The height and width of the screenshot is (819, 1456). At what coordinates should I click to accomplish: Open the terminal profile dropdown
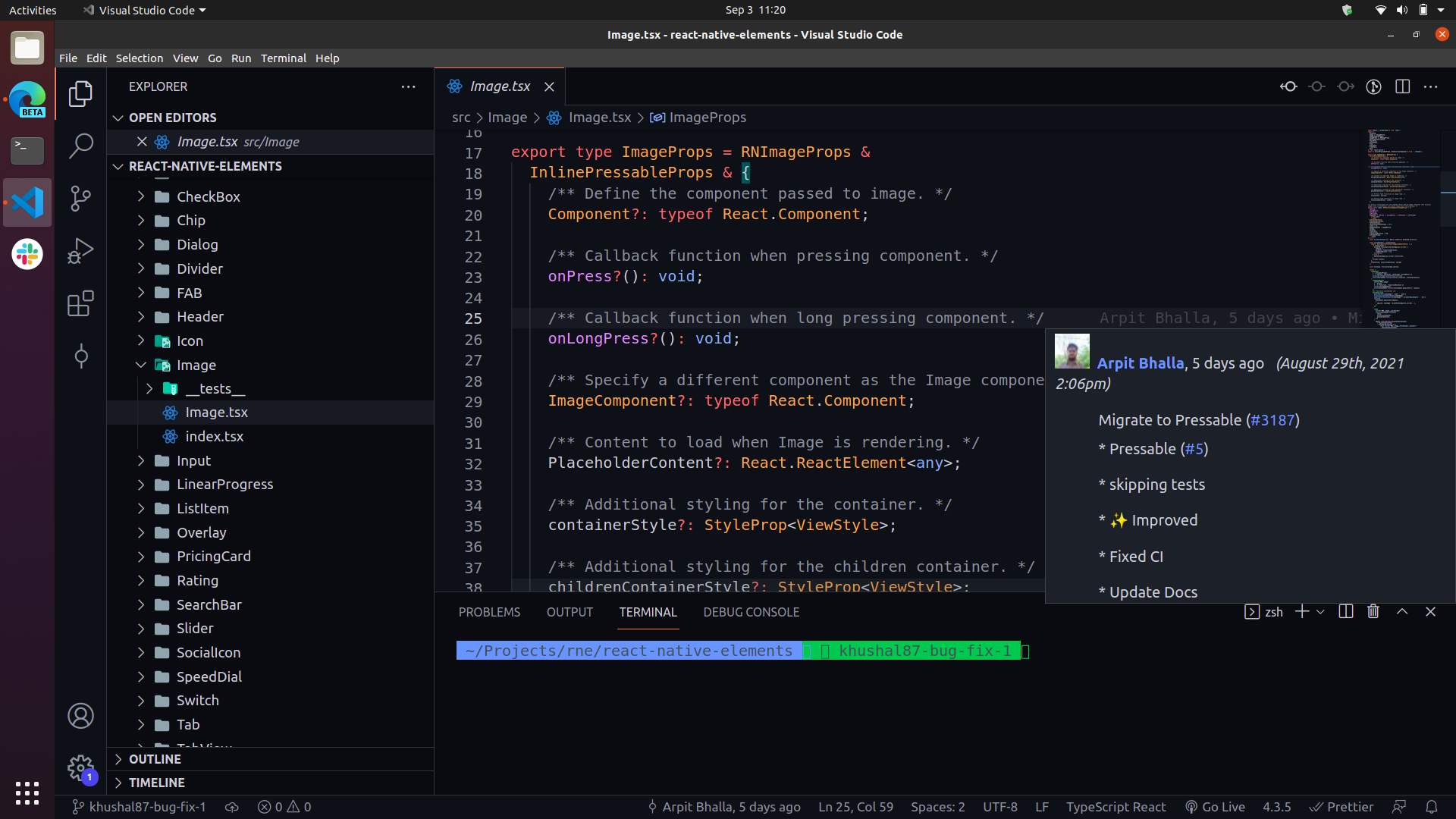(x=1322, y=611)
